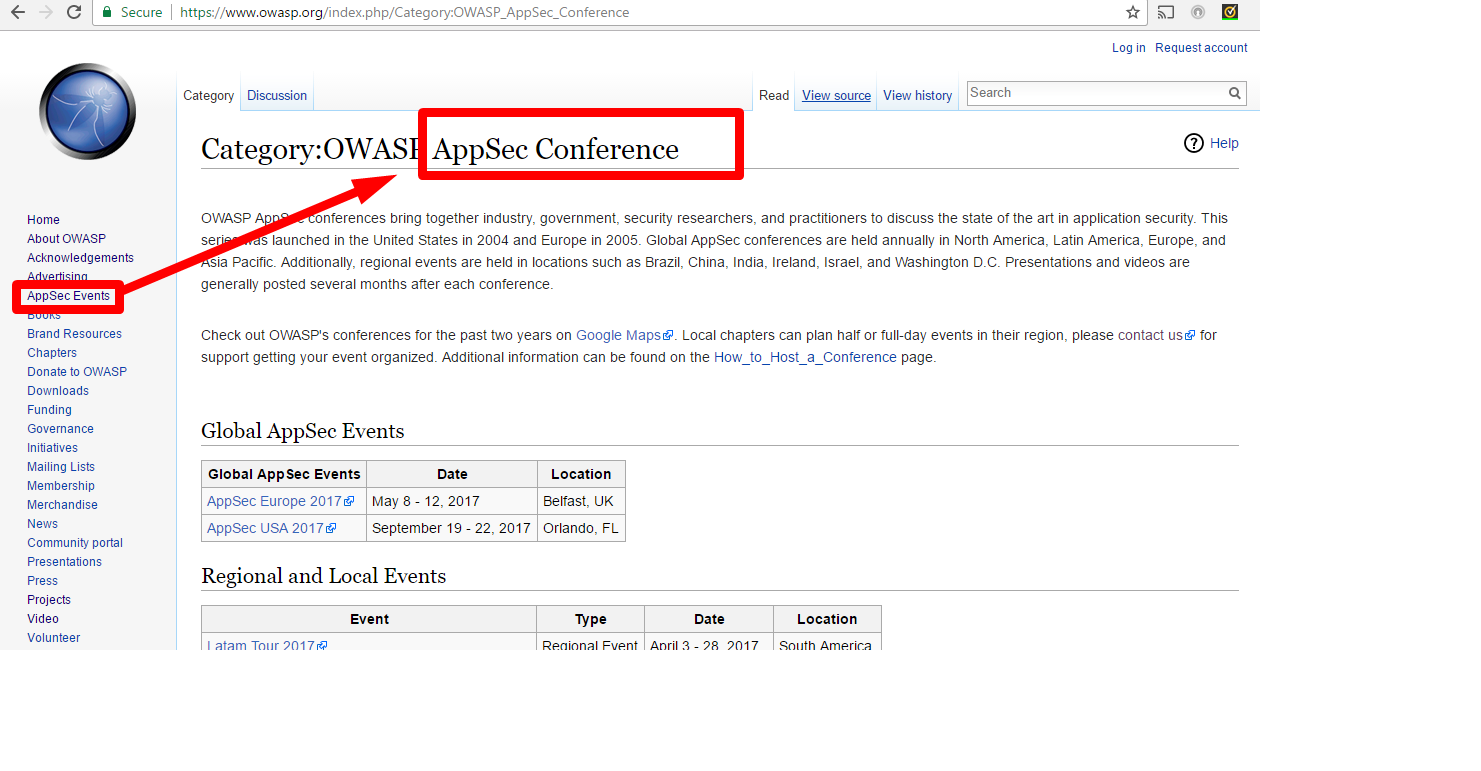Switch to the Discussion tab

click(277, 96)
